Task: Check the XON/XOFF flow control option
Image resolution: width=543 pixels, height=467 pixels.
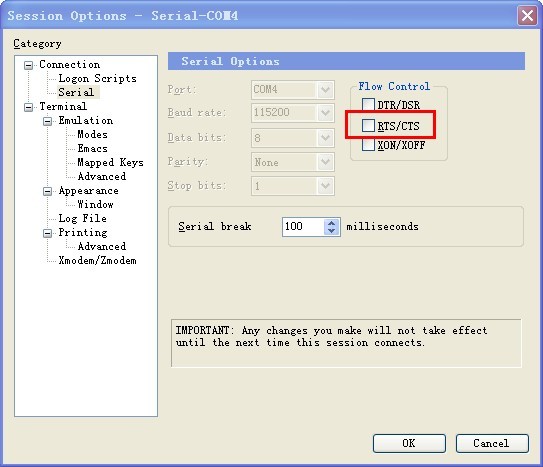Action: point(368,145)
